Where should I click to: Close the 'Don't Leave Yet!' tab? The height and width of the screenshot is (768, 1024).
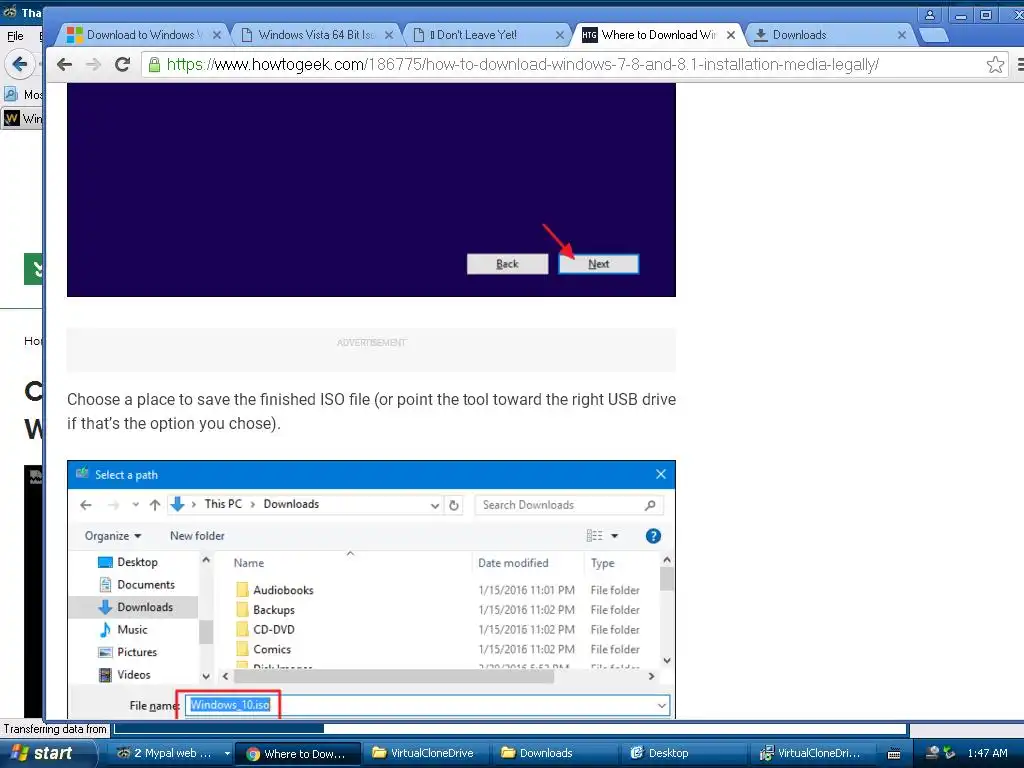click(x=560, y=35)
